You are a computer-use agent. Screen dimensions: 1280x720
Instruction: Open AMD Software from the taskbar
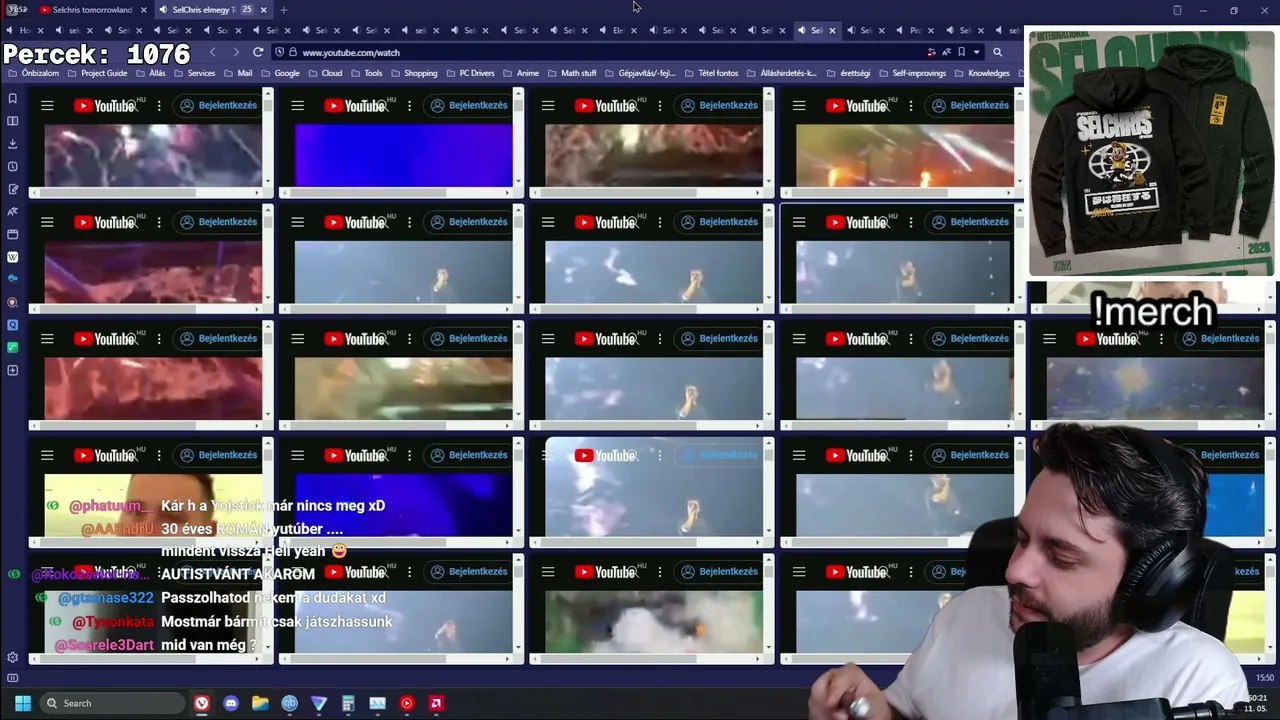pyautogui.click(x=436, y=703)
